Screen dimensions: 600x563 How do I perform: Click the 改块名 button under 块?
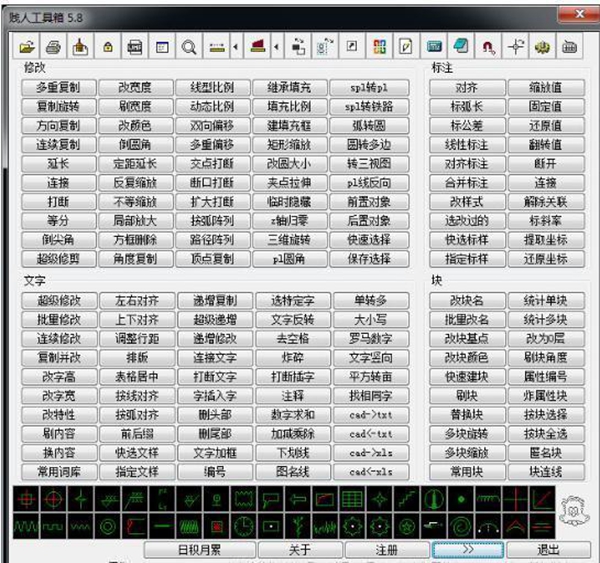(466, 301)
